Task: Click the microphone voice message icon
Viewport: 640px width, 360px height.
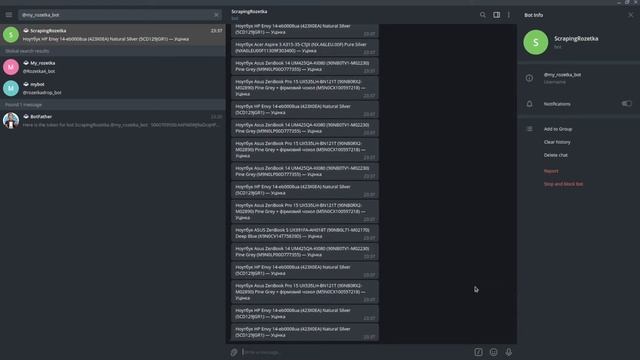Action: [x=509, y=352]
